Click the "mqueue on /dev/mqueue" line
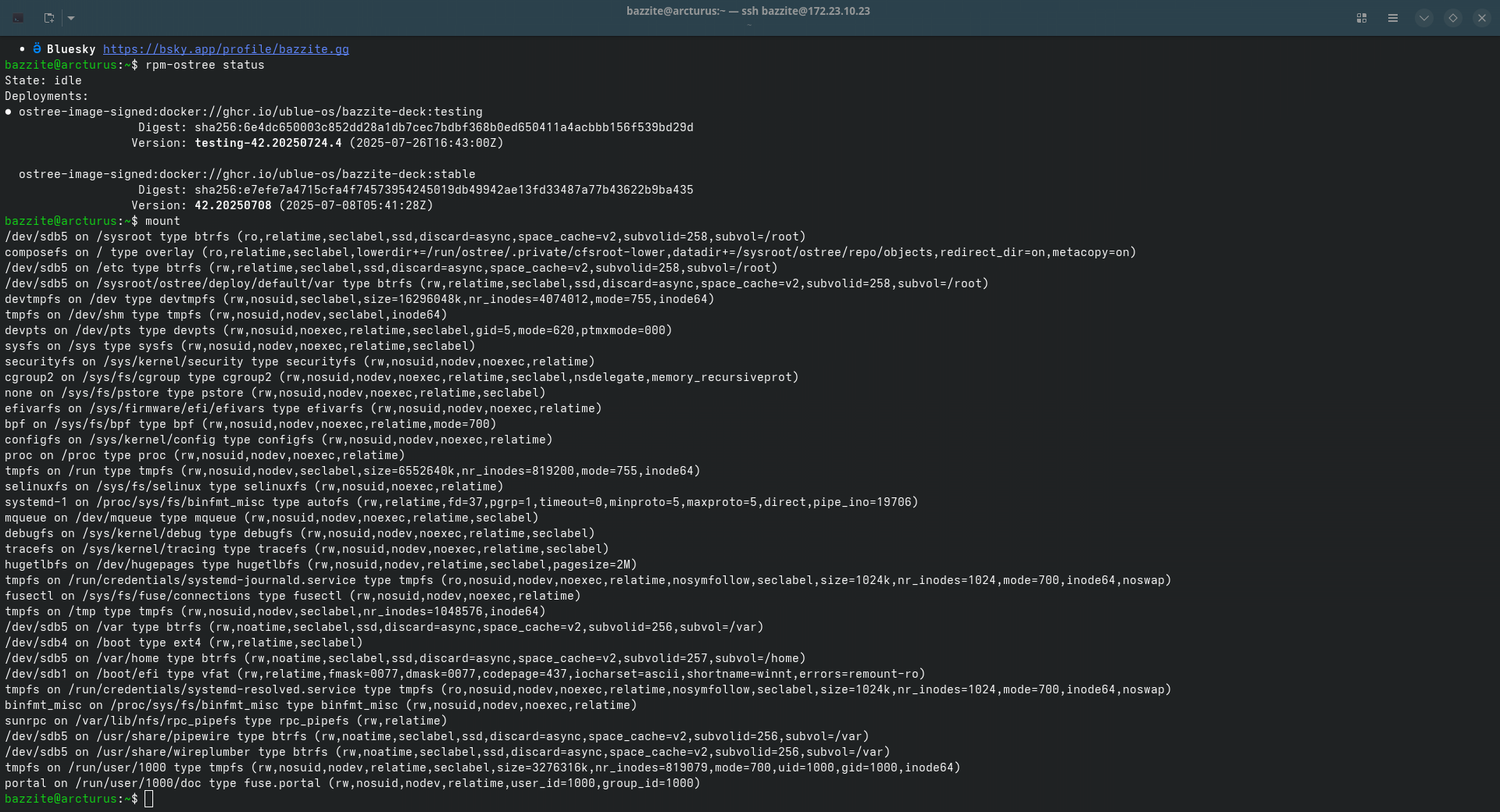The width and height of the screenshot is (1500, 812). click(272, 518)
